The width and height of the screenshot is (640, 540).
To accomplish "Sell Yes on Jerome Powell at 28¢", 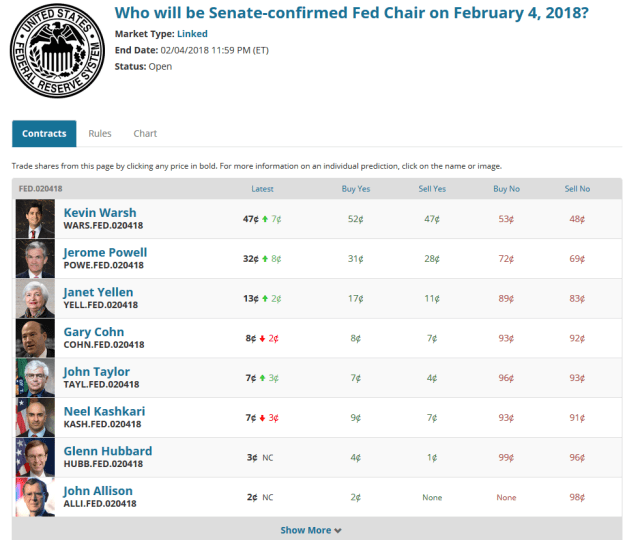I will (432, 258).
